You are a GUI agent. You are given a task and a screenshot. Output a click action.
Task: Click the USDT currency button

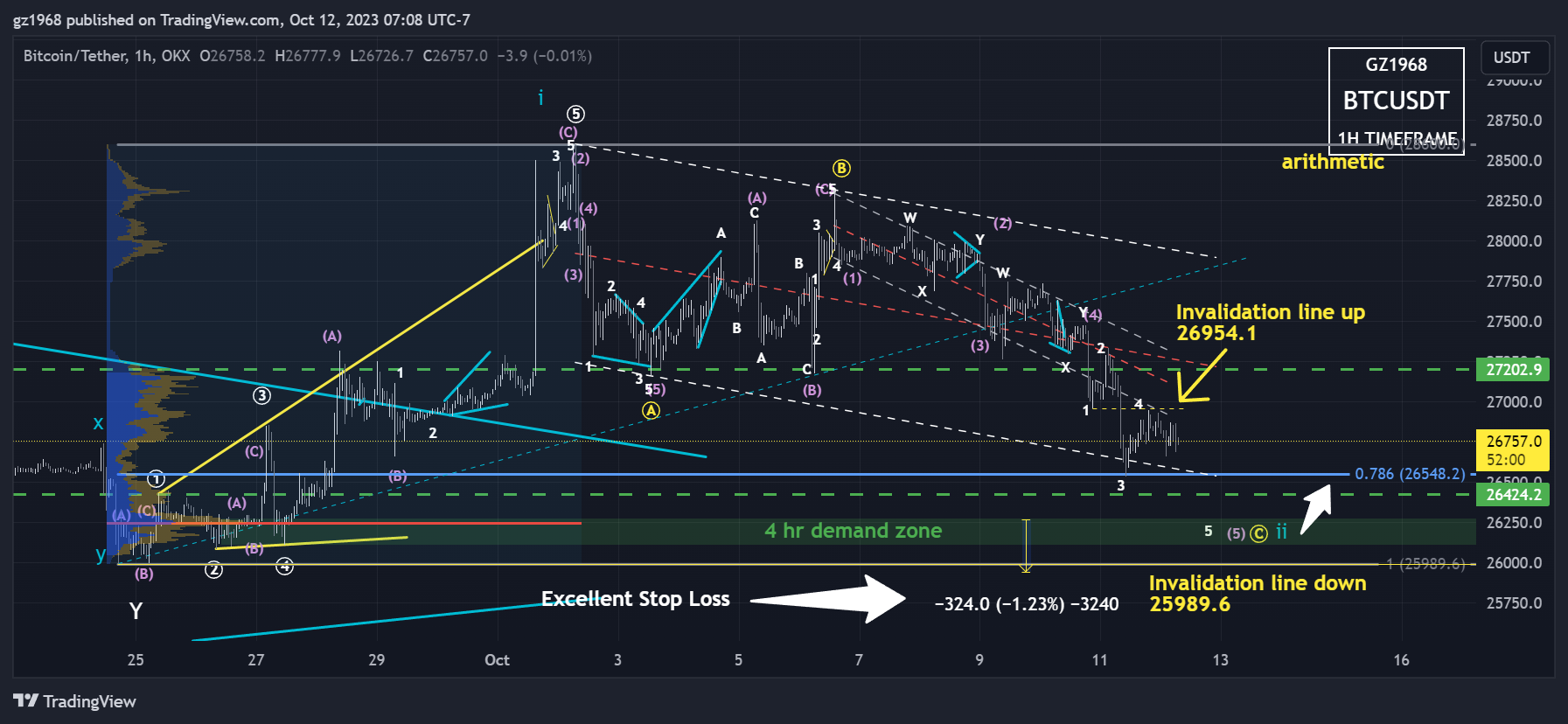(1515, 58)
